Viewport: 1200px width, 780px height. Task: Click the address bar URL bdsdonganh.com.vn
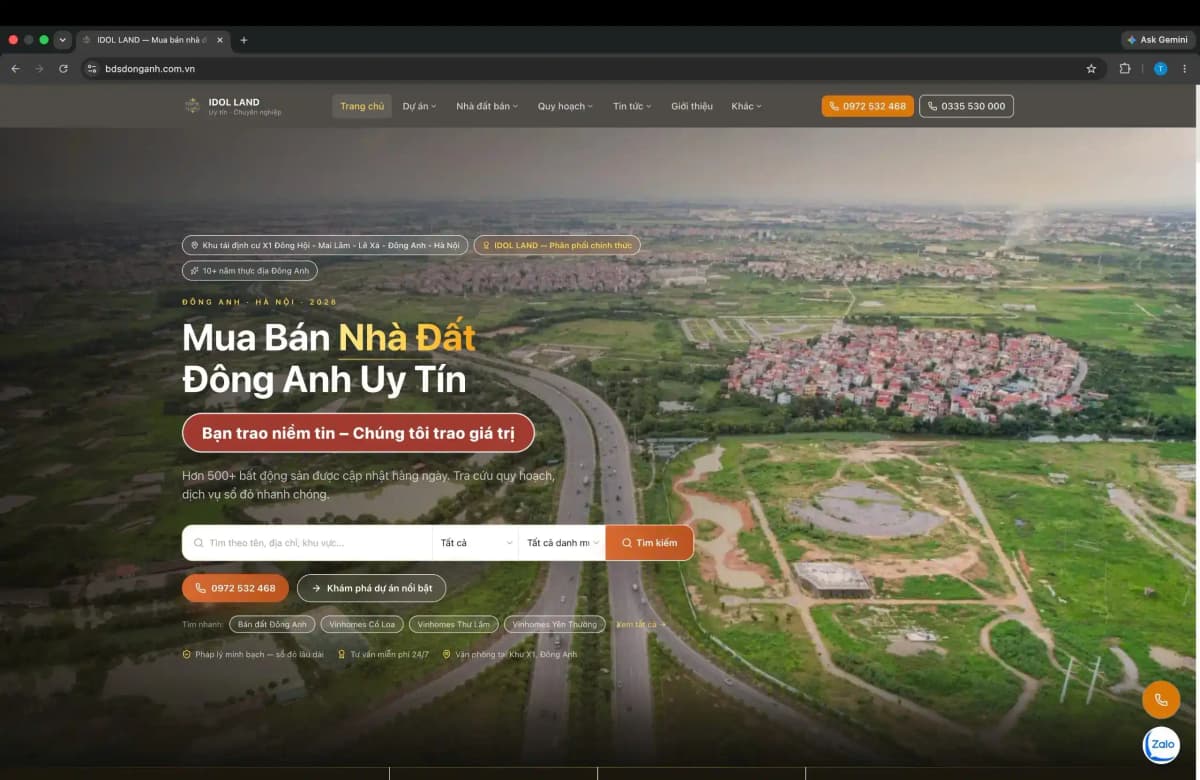[150, 69]
